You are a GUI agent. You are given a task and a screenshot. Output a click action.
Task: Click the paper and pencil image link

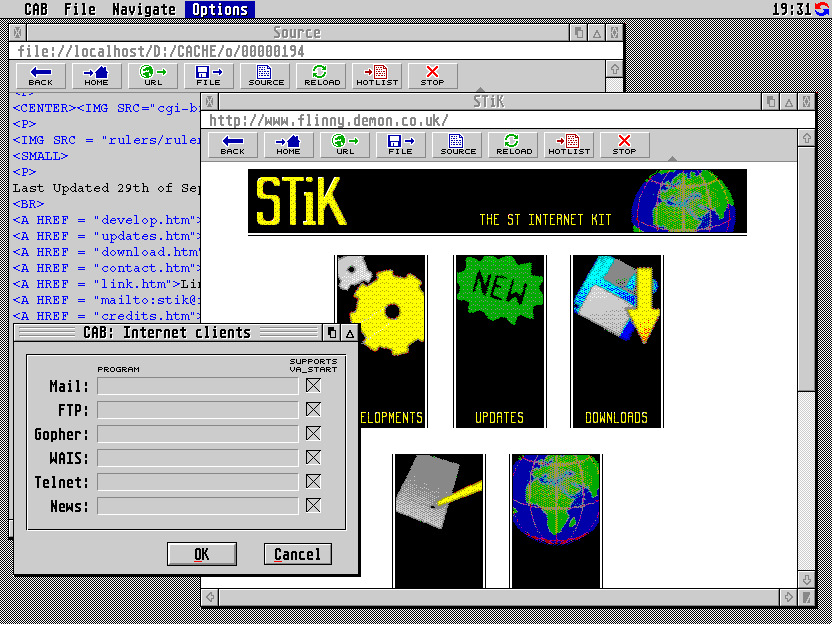click(439, 521)
